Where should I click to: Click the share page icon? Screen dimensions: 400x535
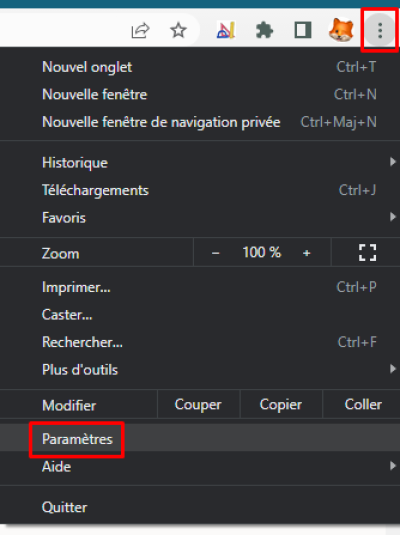point(140,31)
